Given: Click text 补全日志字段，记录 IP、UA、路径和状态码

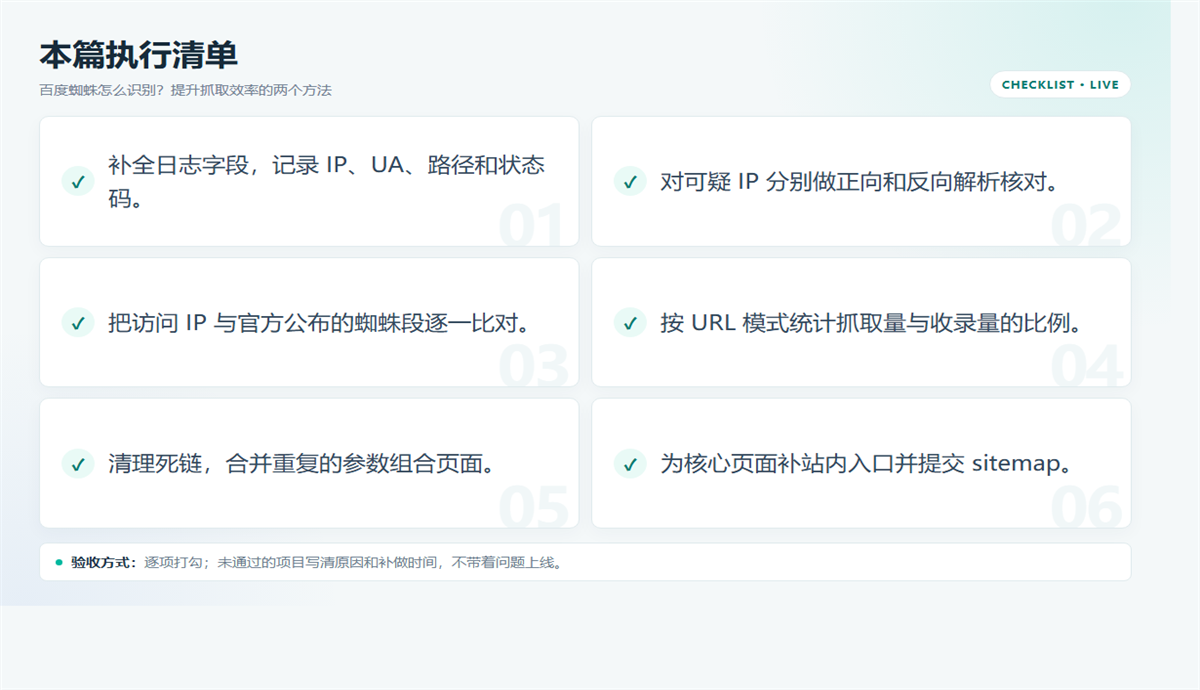Looking at the screenshot, I should (327, 182).
